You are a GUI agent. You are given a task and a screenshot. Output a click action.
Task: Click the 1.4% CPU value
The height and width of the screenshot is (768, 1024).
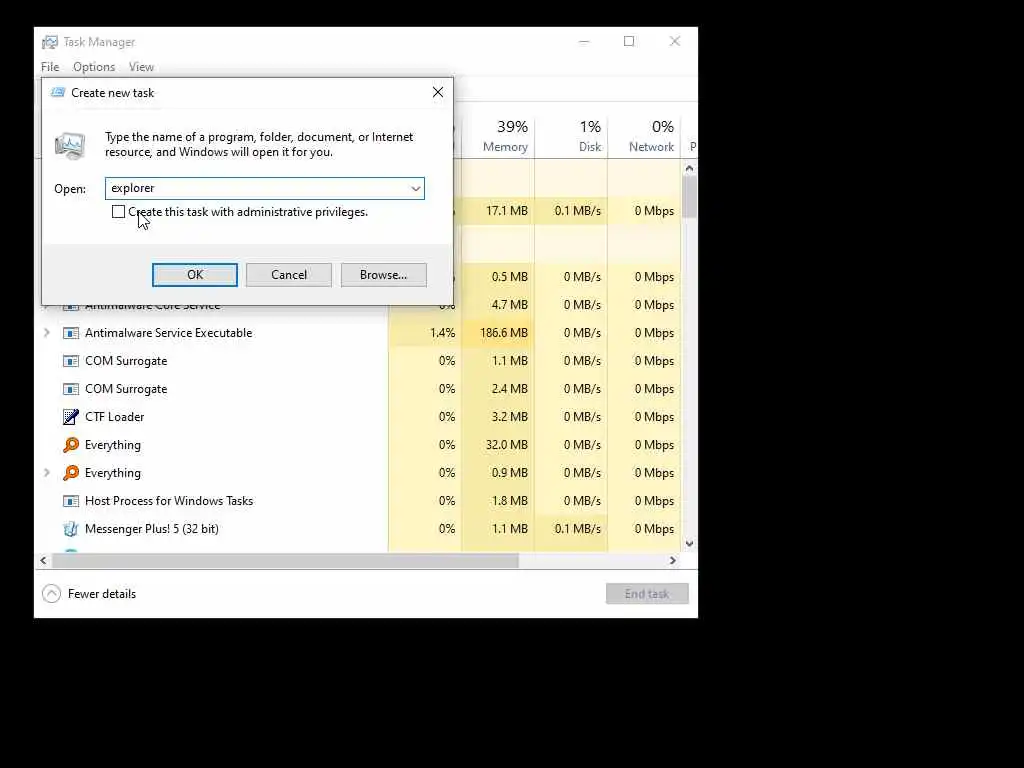[x=442, y=333]
